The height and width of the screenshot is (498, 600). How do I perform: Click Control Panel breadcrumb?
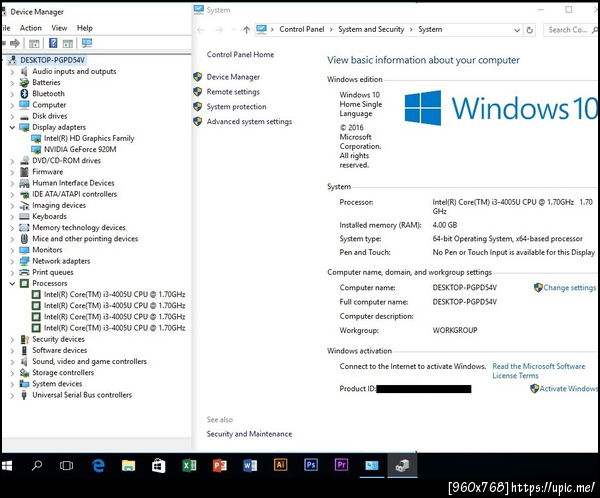pos(302,29)
